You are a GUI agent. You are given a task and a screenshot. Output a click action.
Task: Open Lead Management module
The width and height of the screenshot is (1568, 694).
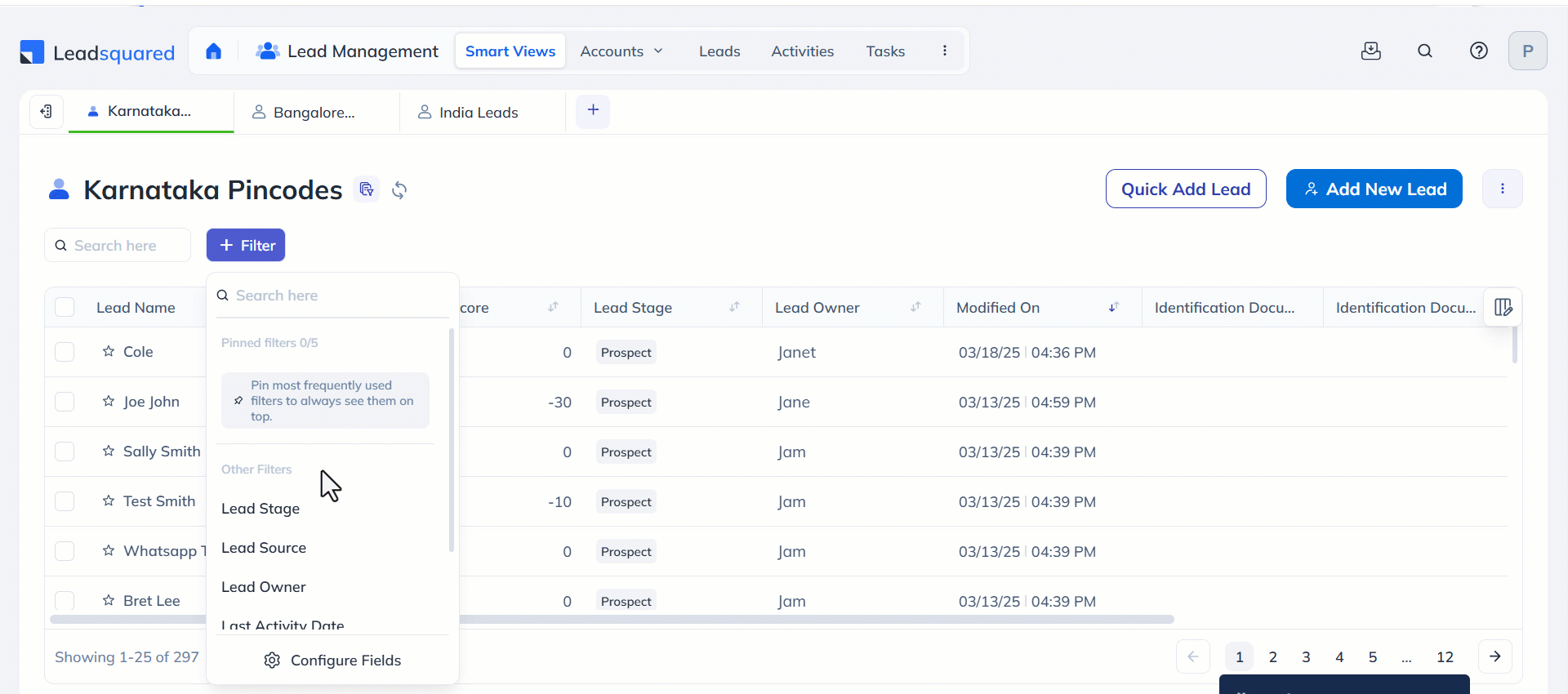(347, 51)
